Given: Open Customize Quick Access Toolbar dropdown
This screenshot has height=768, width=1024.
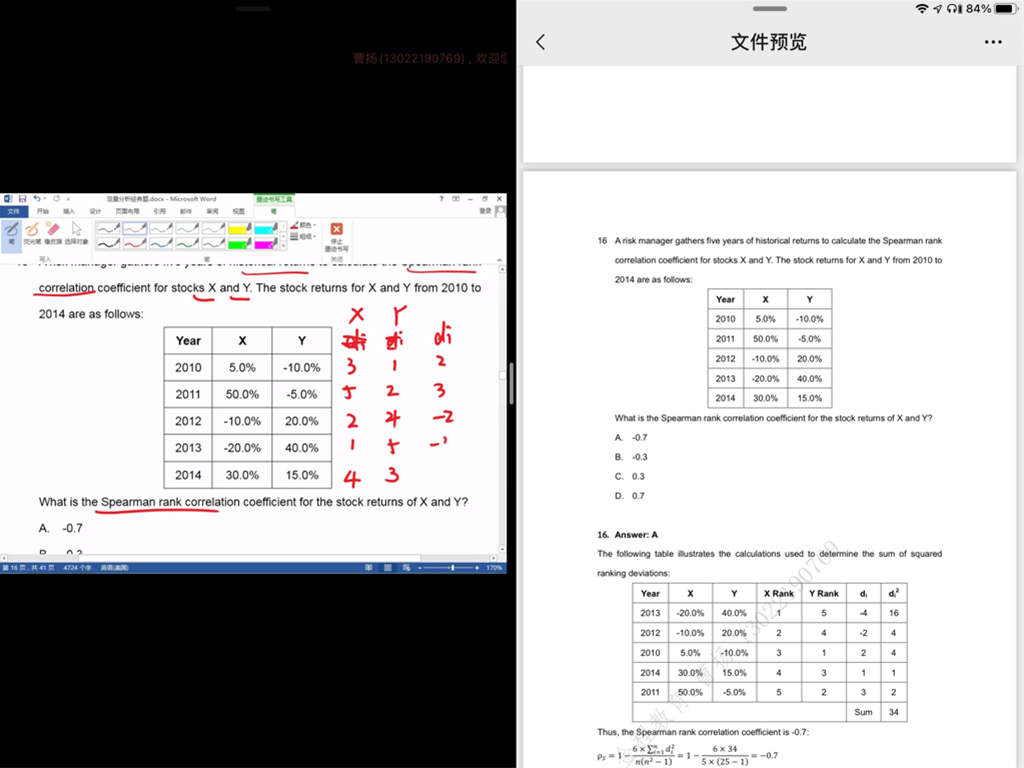Looking at the screenshot, I should tap(68, 199).
